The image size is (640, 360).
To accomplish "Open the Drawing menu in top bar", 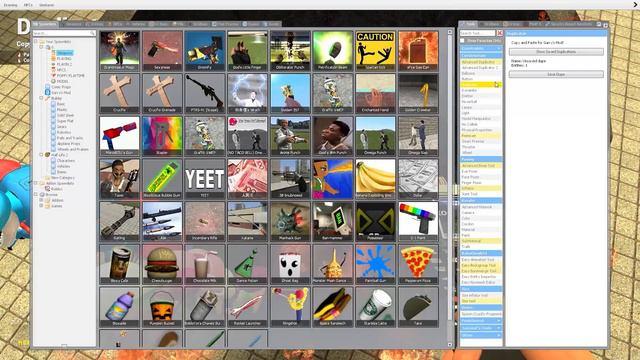I will (11, 5).
